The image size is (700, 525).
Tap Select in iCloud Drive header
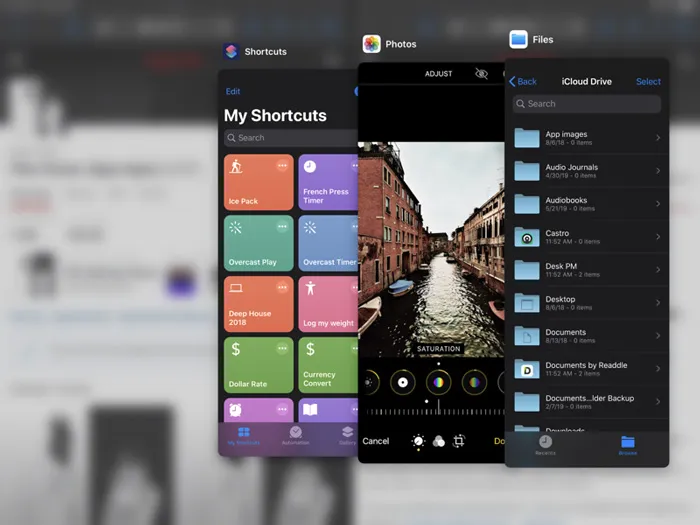648,82
